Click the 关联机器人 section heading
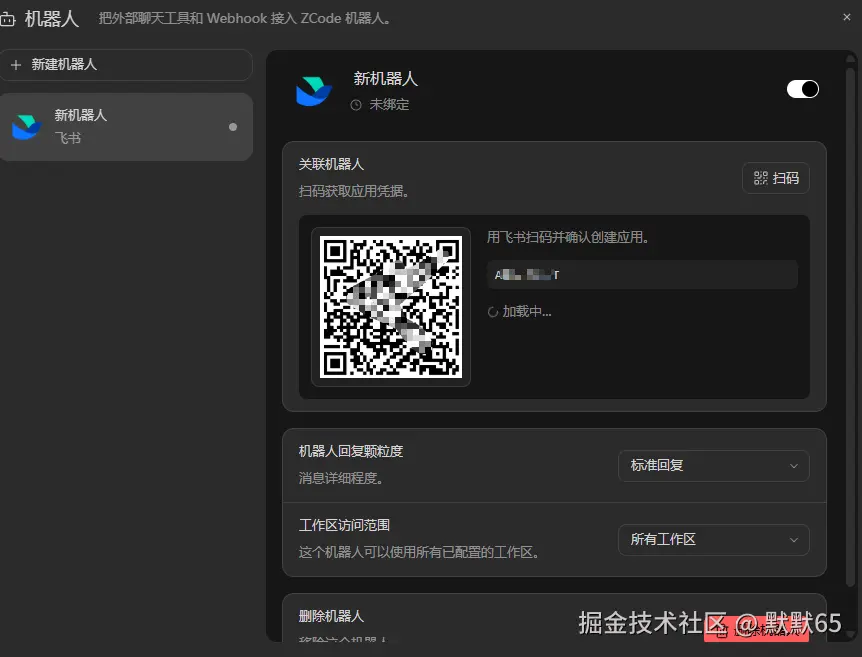862x657 pixels. point(331,164)
